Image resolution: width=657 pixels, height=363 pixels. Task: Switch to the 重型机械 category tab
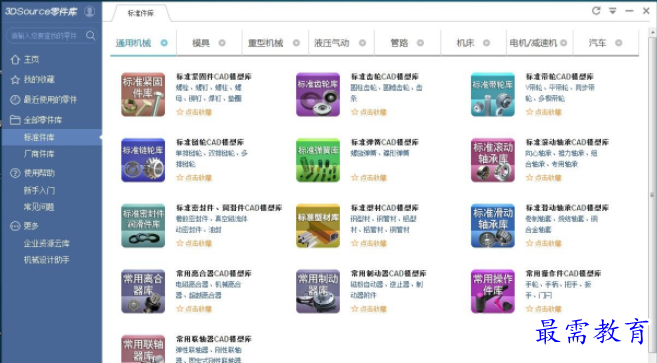click(275, 43)
